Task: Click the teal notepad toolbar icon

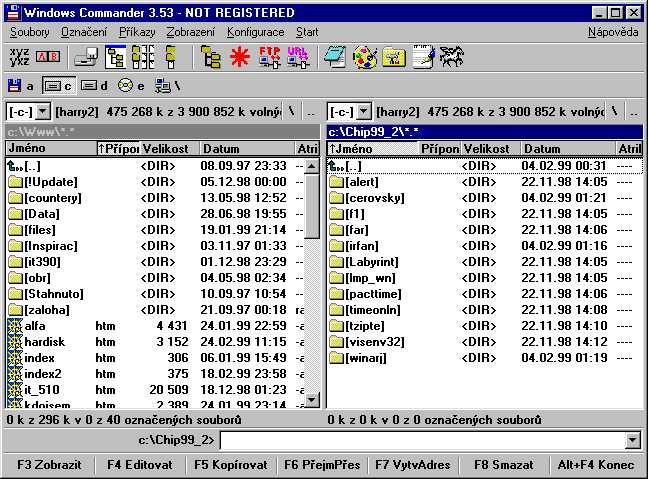Action: point(335,57)
